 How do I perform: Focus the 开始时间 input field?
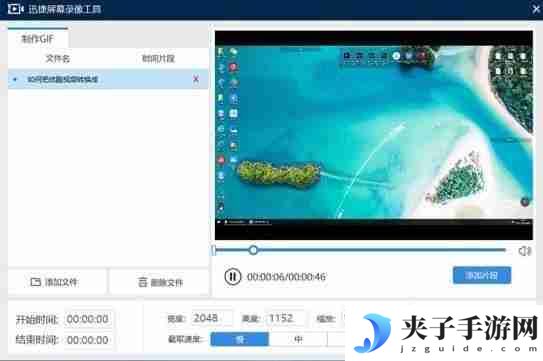[88, 319]
